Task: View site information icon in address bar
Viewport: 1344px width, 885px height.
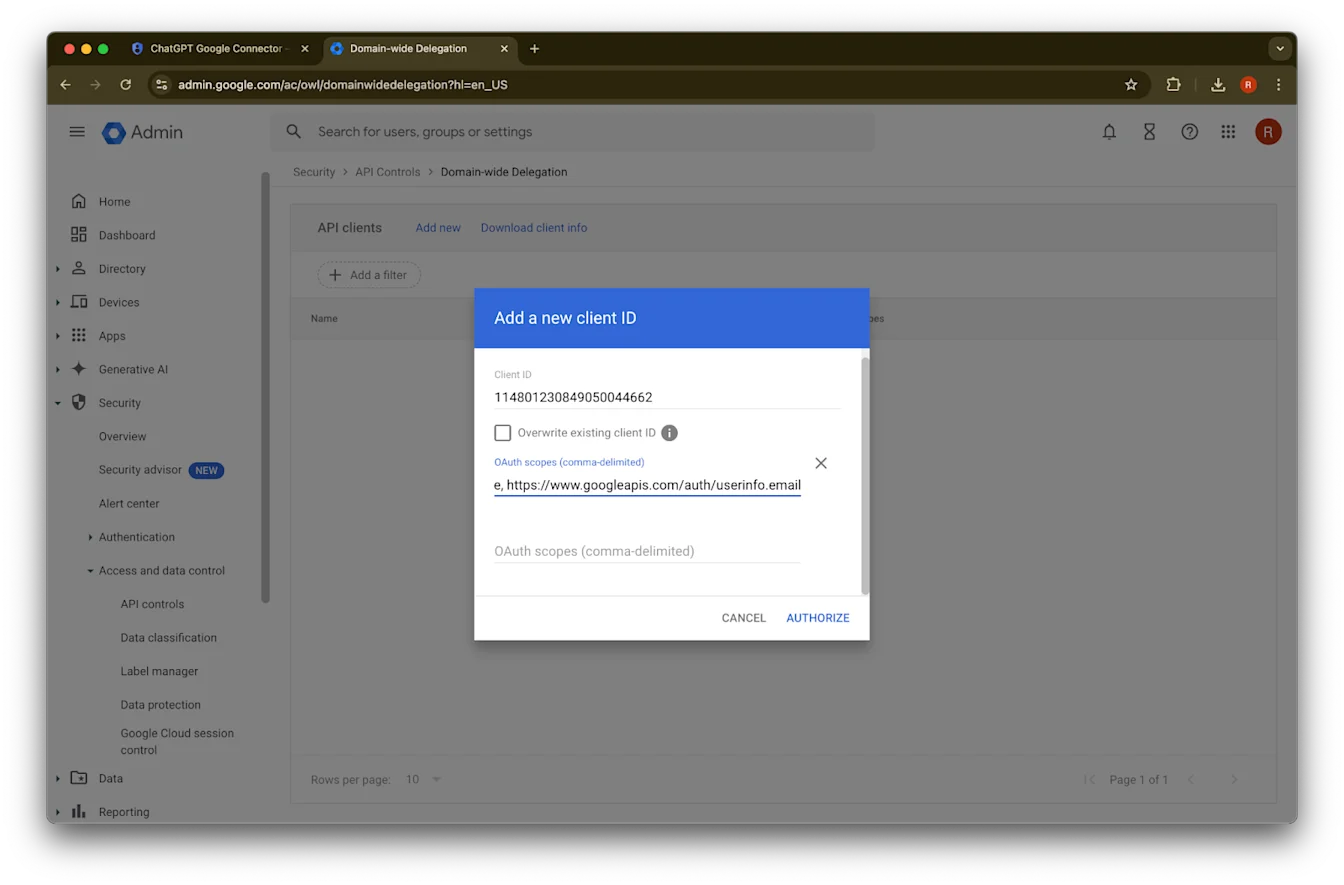Action: click(x=162, y=85)
